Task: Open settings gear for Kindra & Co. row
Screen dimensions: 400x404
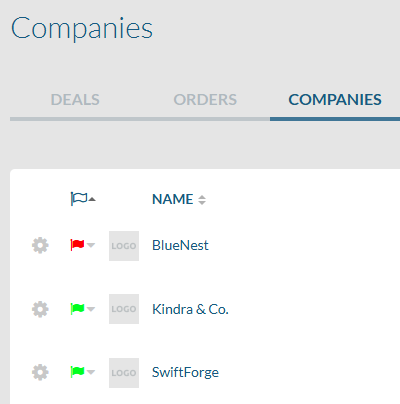Action: tap(40, 309)
